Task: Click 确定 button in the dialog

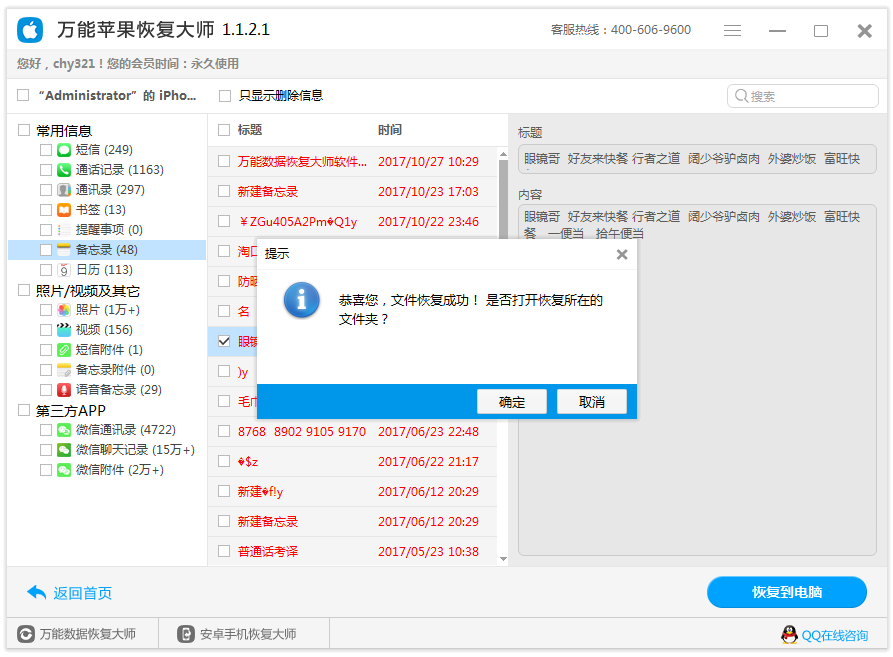Action: pyautogui.click(x=512, y=402)
